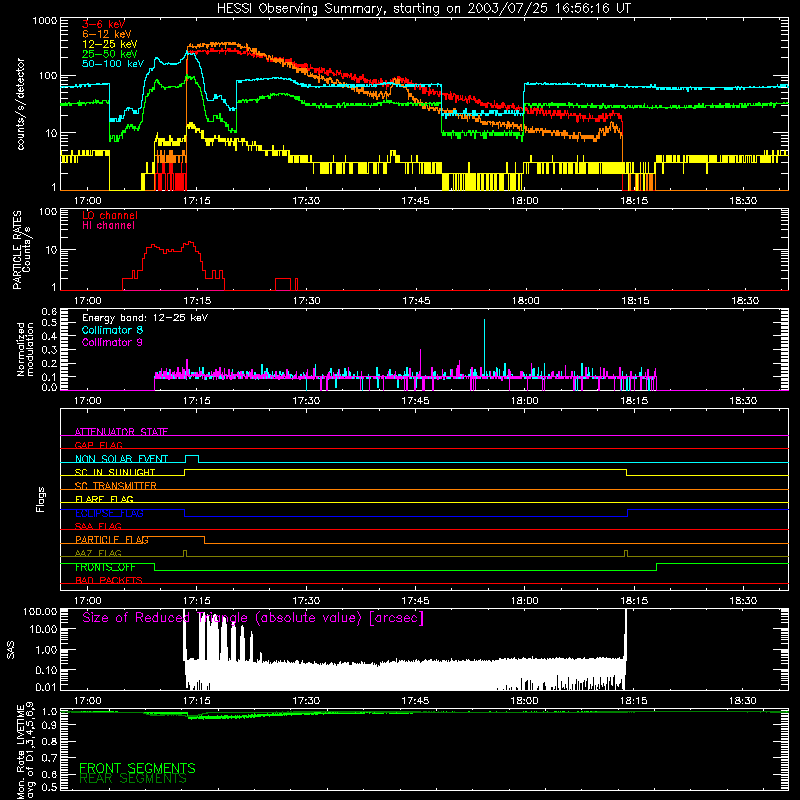Click the NON SOLAR EVENT raised pulse

(x=192, y=458)
